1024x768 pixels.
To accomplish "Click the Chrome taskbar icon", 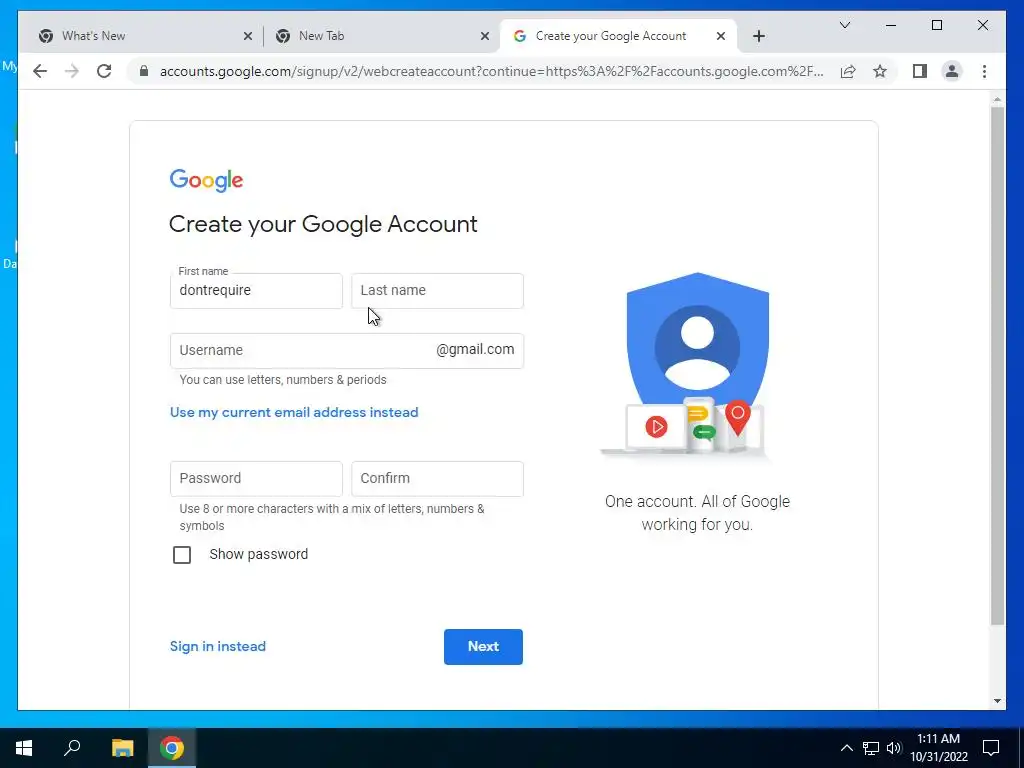I will (172, 748).
